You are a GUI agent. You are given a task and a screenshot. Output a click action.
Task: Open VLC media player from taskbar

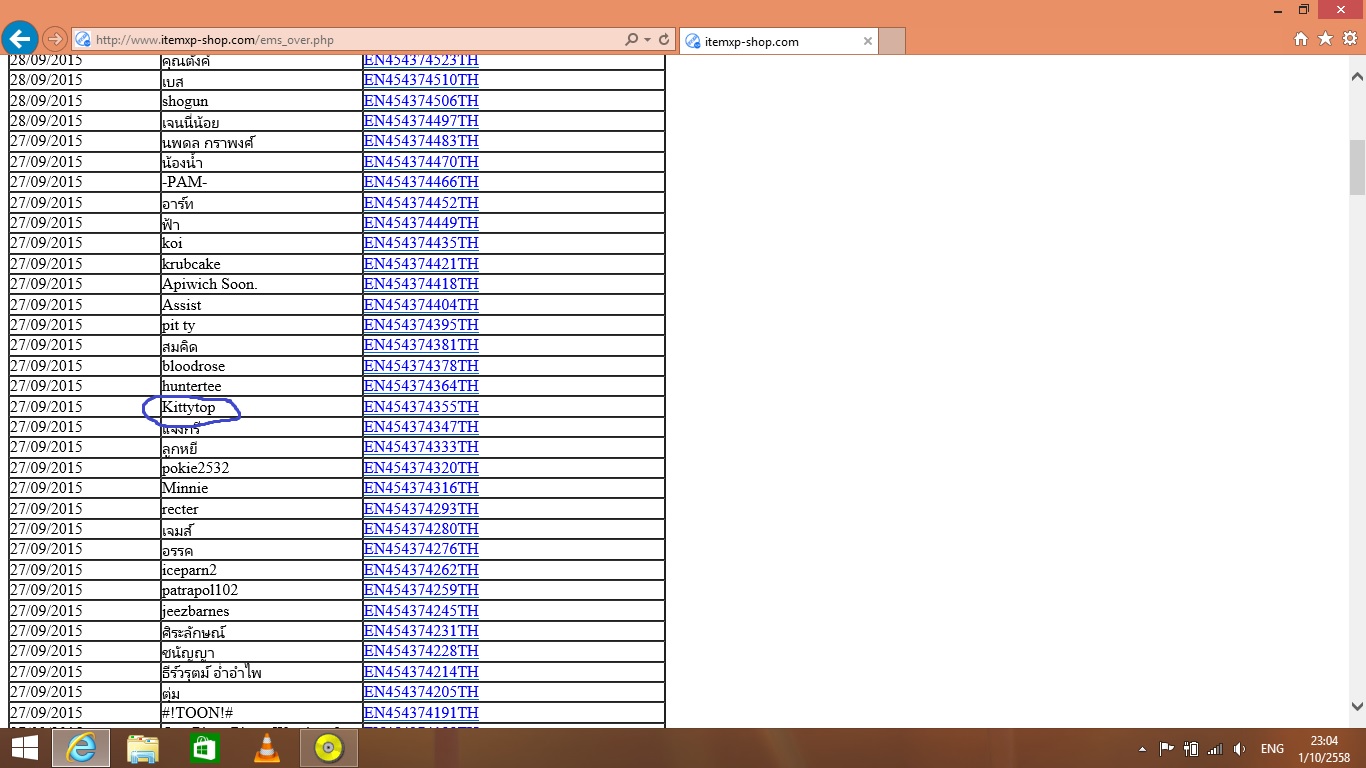point(267,748)
